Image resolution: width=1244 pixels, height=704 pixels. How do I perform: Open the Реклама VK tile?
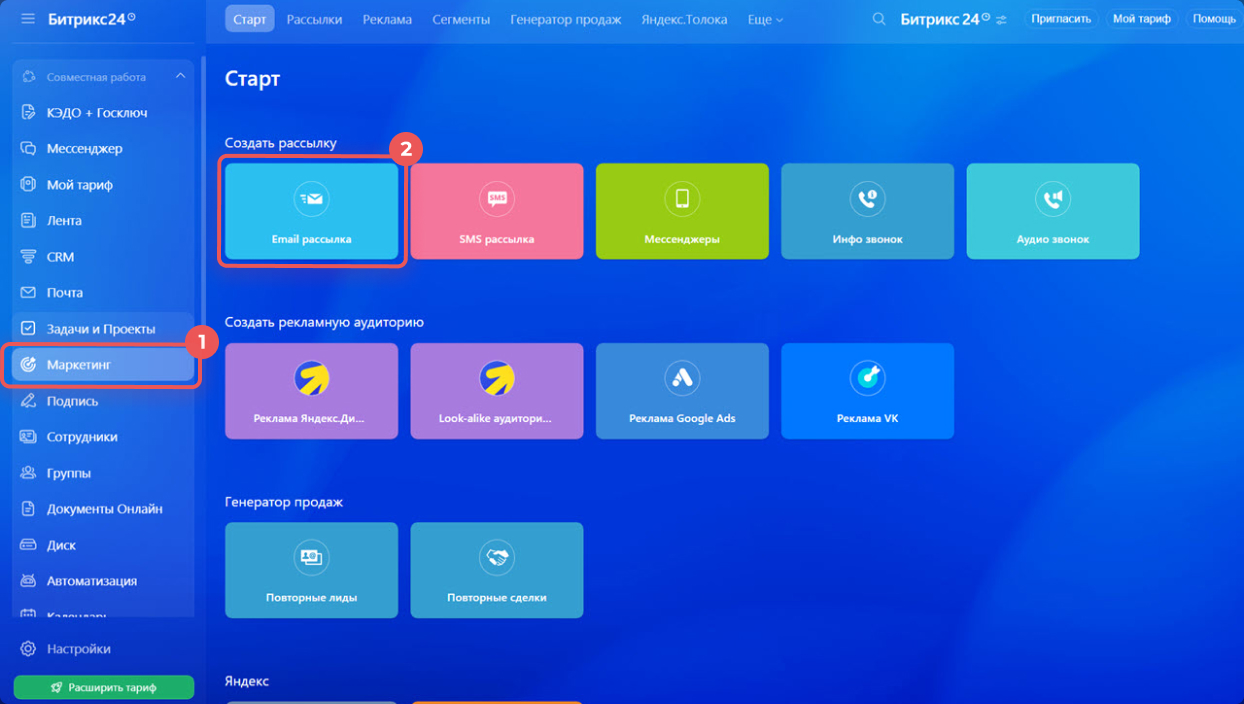coord(867,391)
